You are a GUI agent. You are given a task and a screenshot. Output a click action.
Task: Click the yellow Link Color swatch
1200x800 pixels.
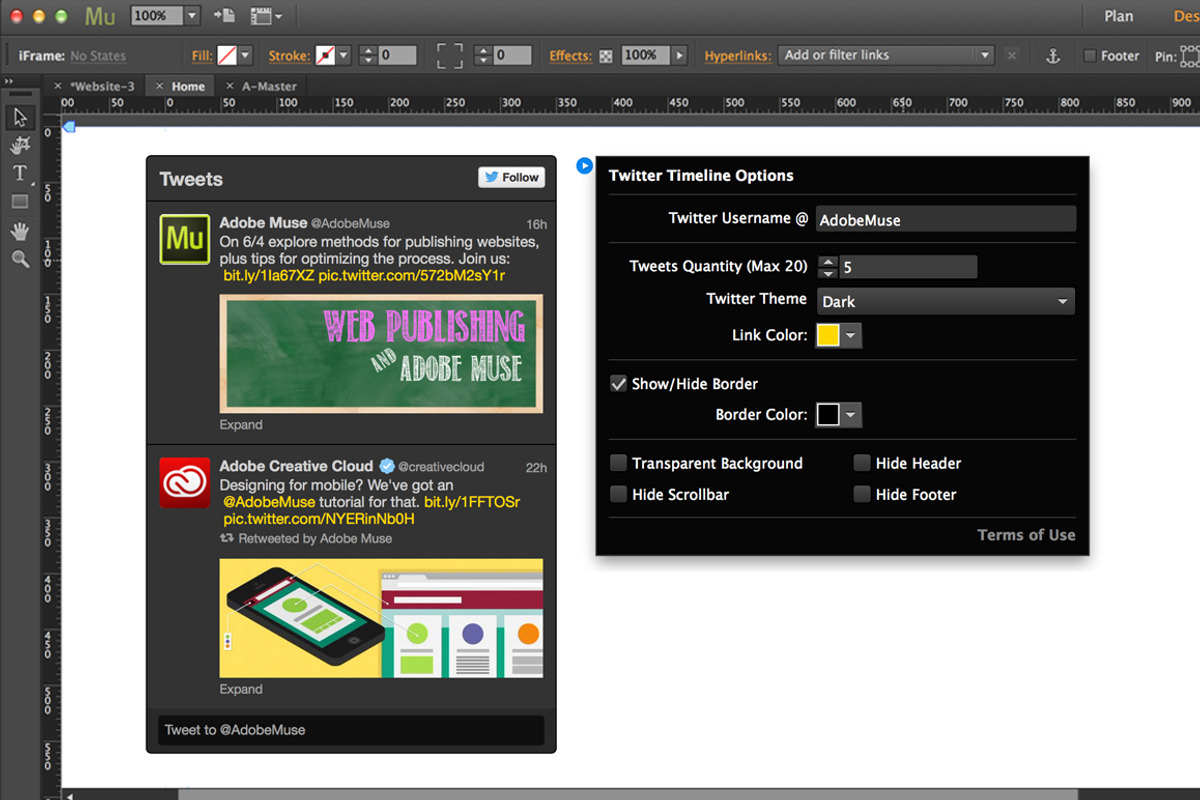tap(828, 335)
